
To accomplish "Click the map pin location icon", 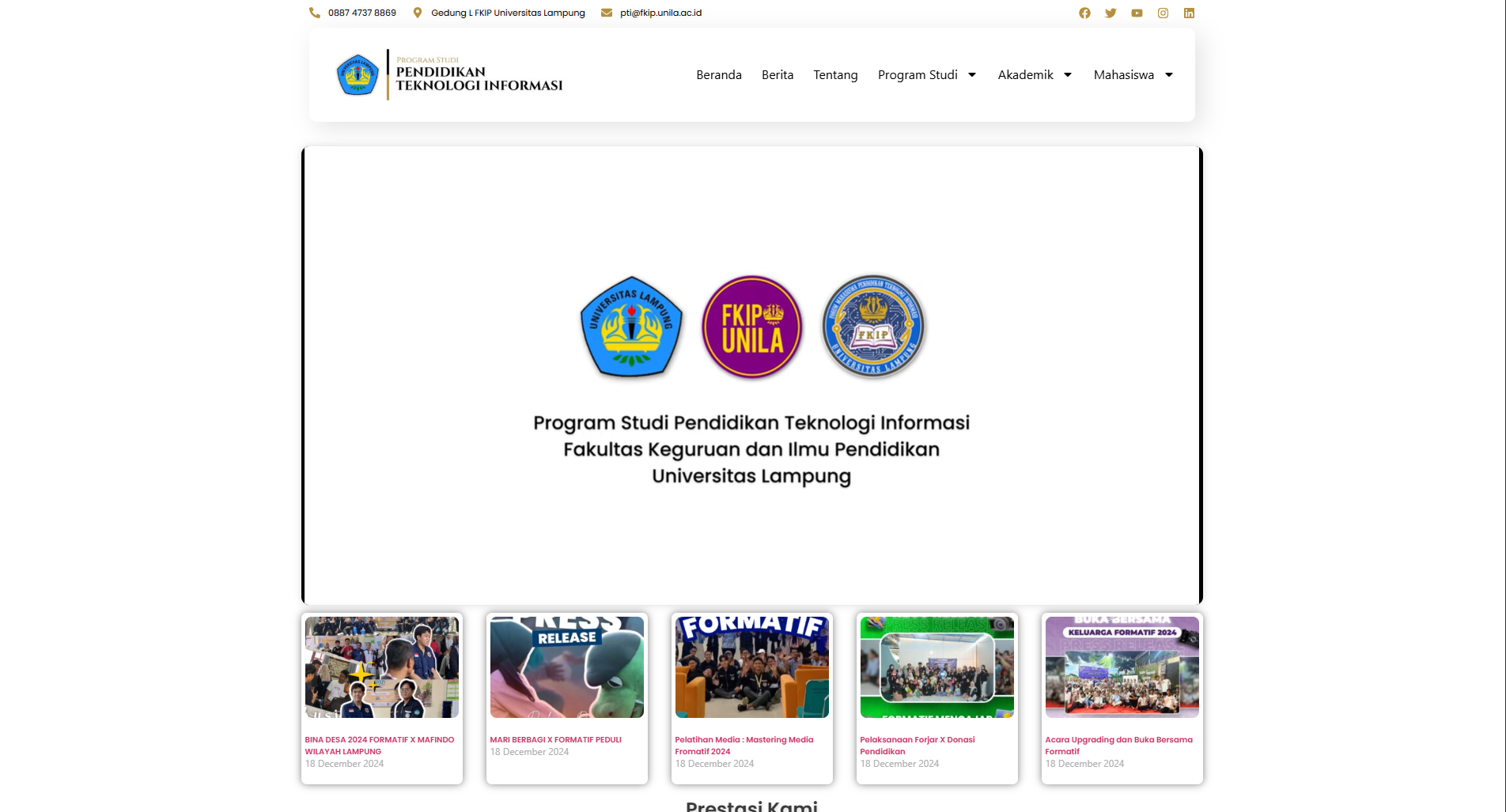I will coord(418,13).
